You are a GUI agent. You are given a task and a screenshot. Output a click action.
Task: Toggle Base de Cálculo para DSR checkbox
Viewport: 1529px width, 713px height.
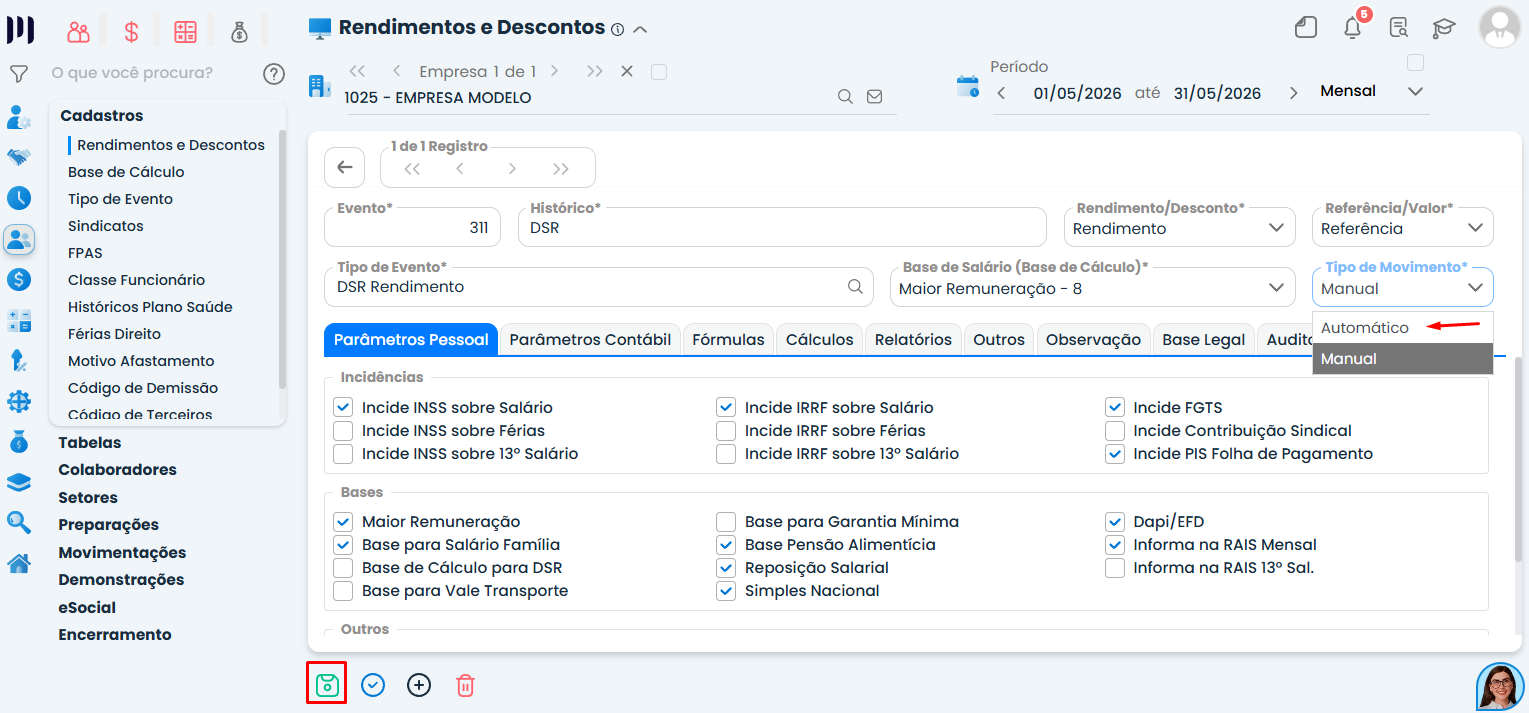(343, 567)
